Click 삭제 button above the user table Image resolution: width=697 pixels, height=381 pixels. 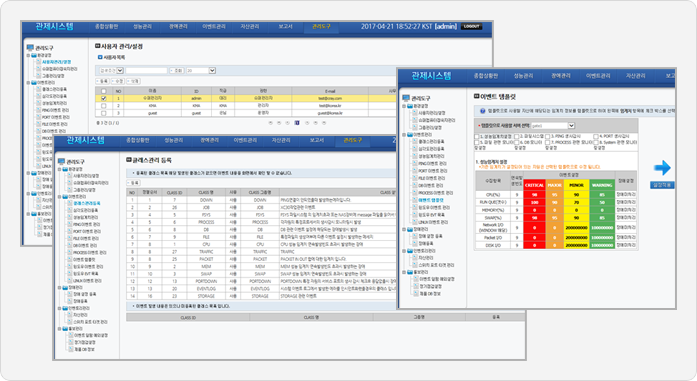tap(133, 81)
